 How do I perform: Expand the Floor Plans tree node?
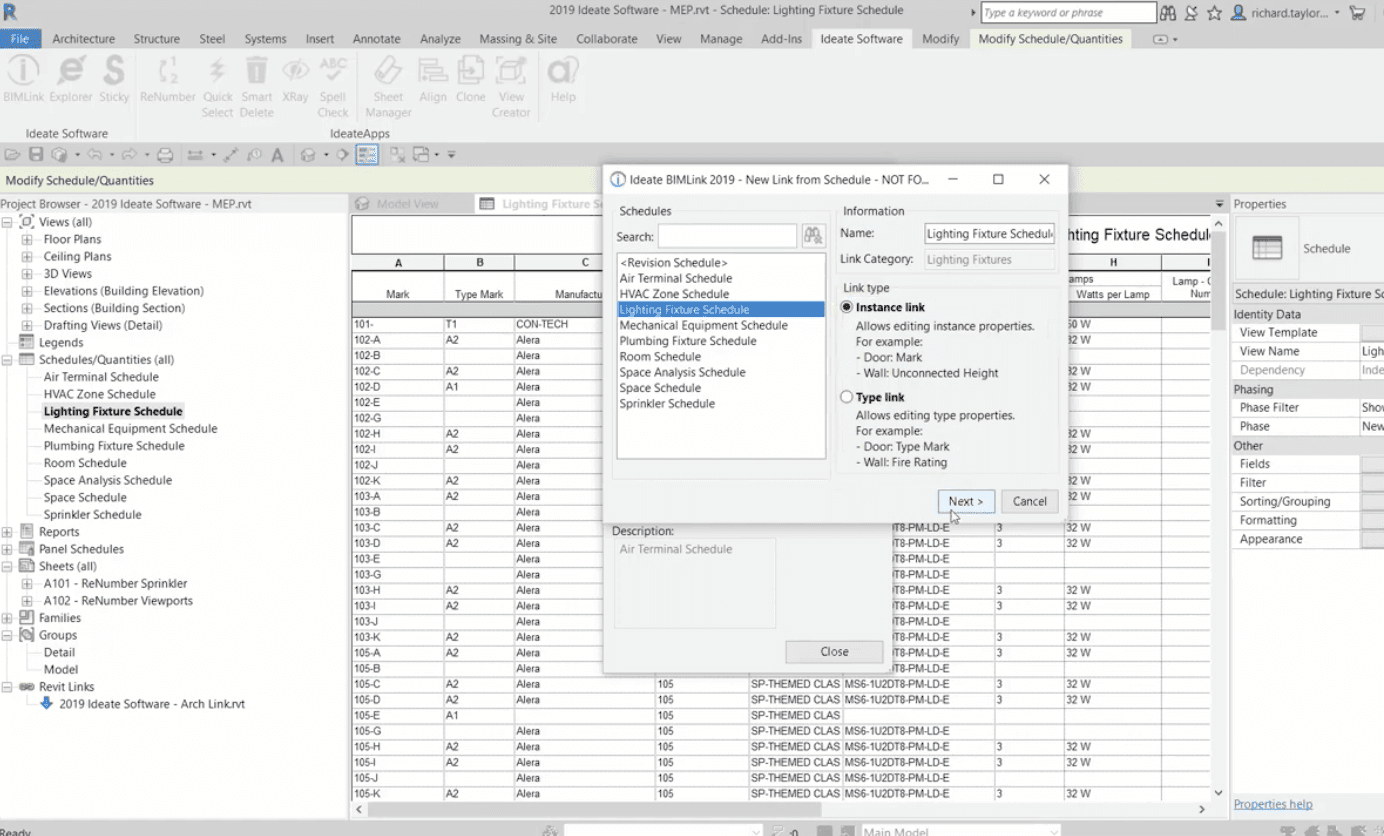pyautogui.click(x=27, y=240)
